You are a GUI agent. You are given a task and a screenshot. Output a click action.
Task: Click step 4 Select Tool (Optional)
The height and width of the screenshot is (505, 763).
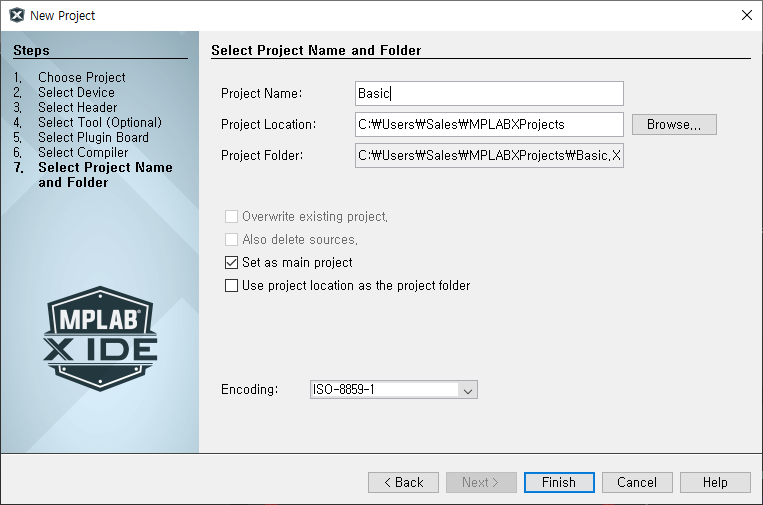tap(100, 123)
